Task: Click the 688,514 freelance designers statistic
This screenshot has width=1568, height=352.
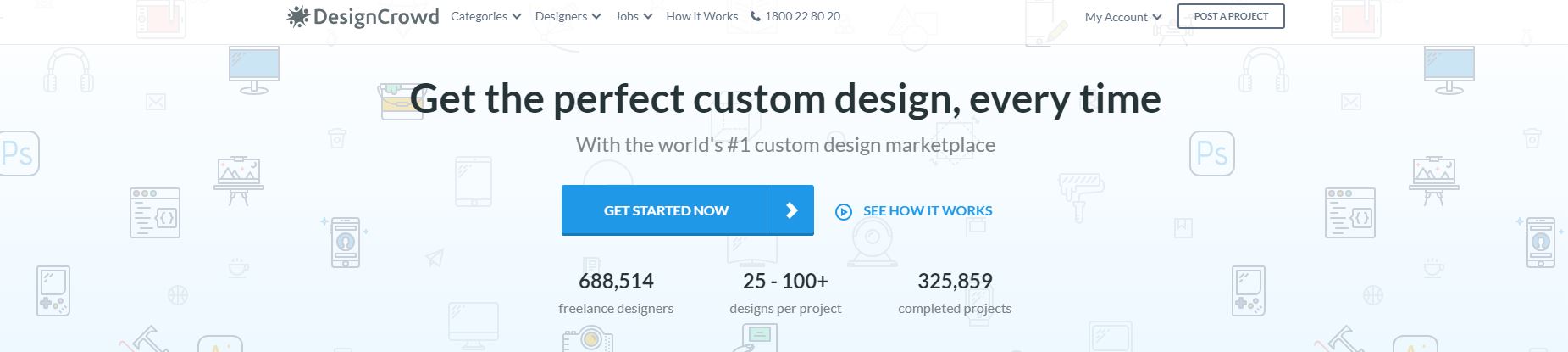Action: pos(616,293)
